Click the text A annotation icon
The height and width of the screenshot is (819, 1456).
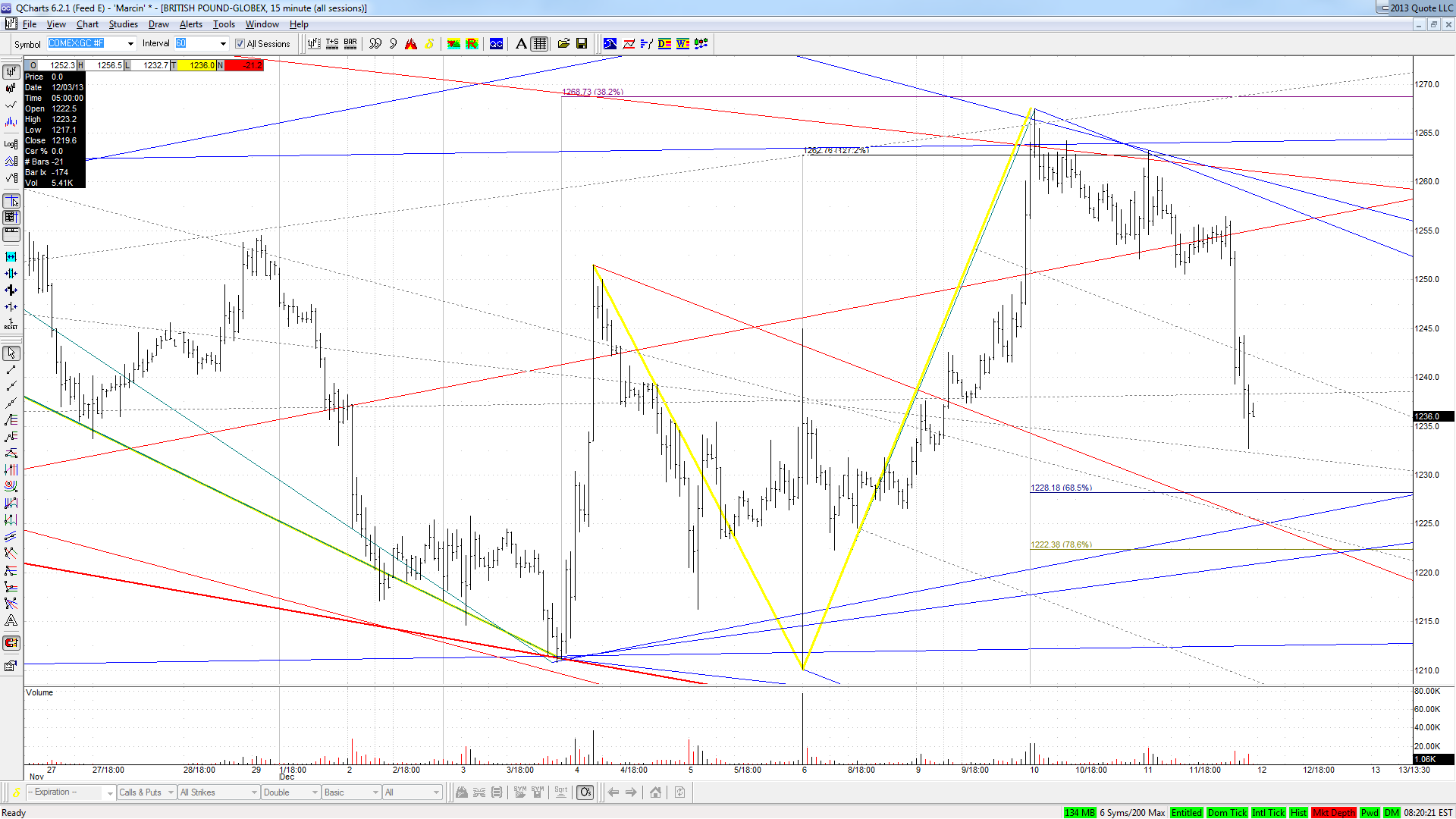(521, 44)
